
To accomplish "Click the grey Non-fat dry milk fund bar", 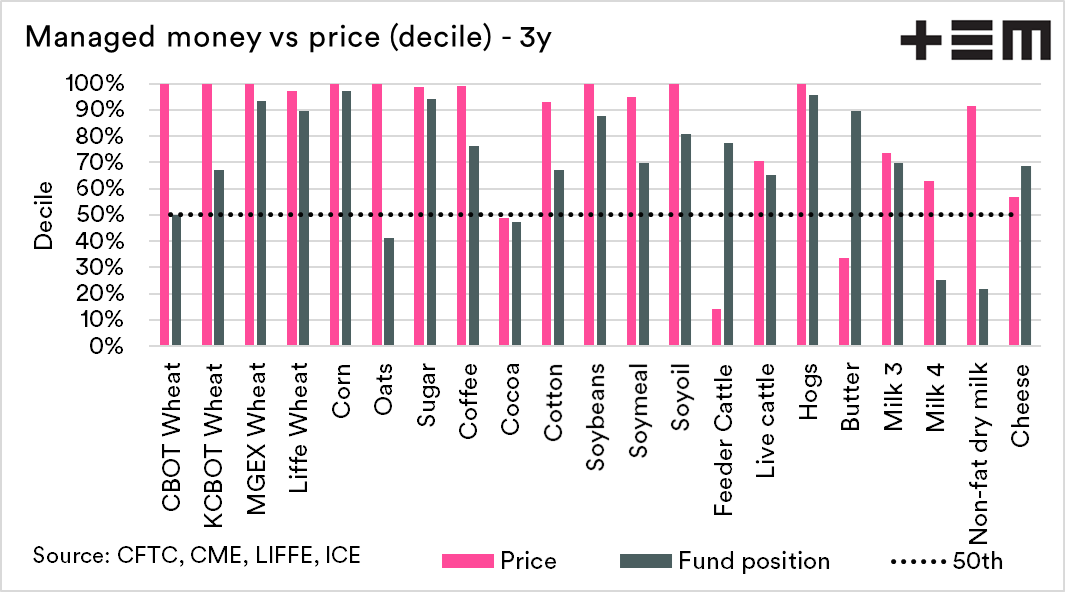I will tap(983, 318).
